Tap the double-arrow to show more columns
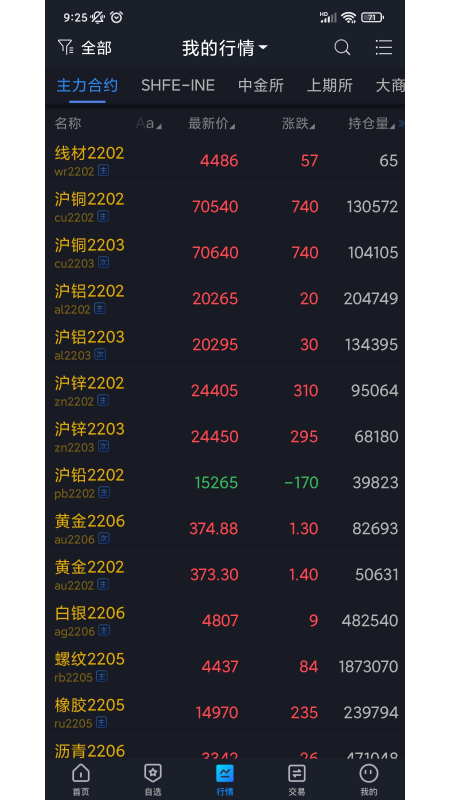The width and height of the screenshot is (450, 800). point(401,123)
